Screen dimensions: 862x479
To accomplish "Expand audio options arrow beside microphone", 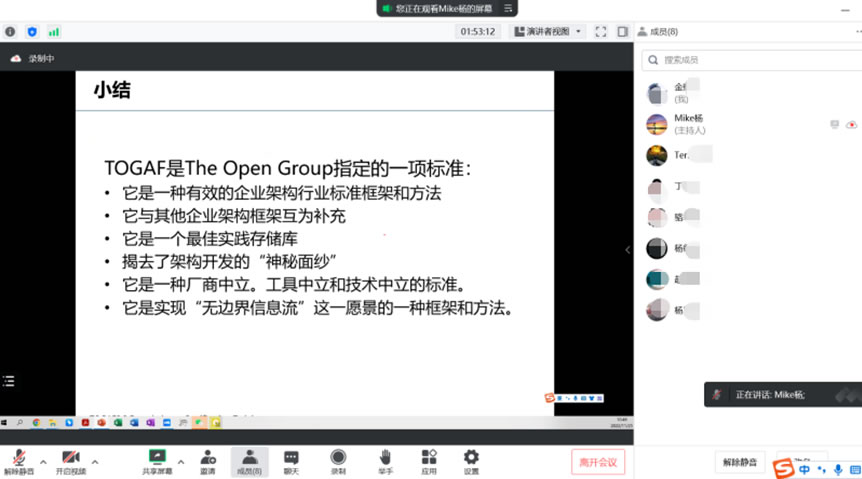I will (43, 462).
